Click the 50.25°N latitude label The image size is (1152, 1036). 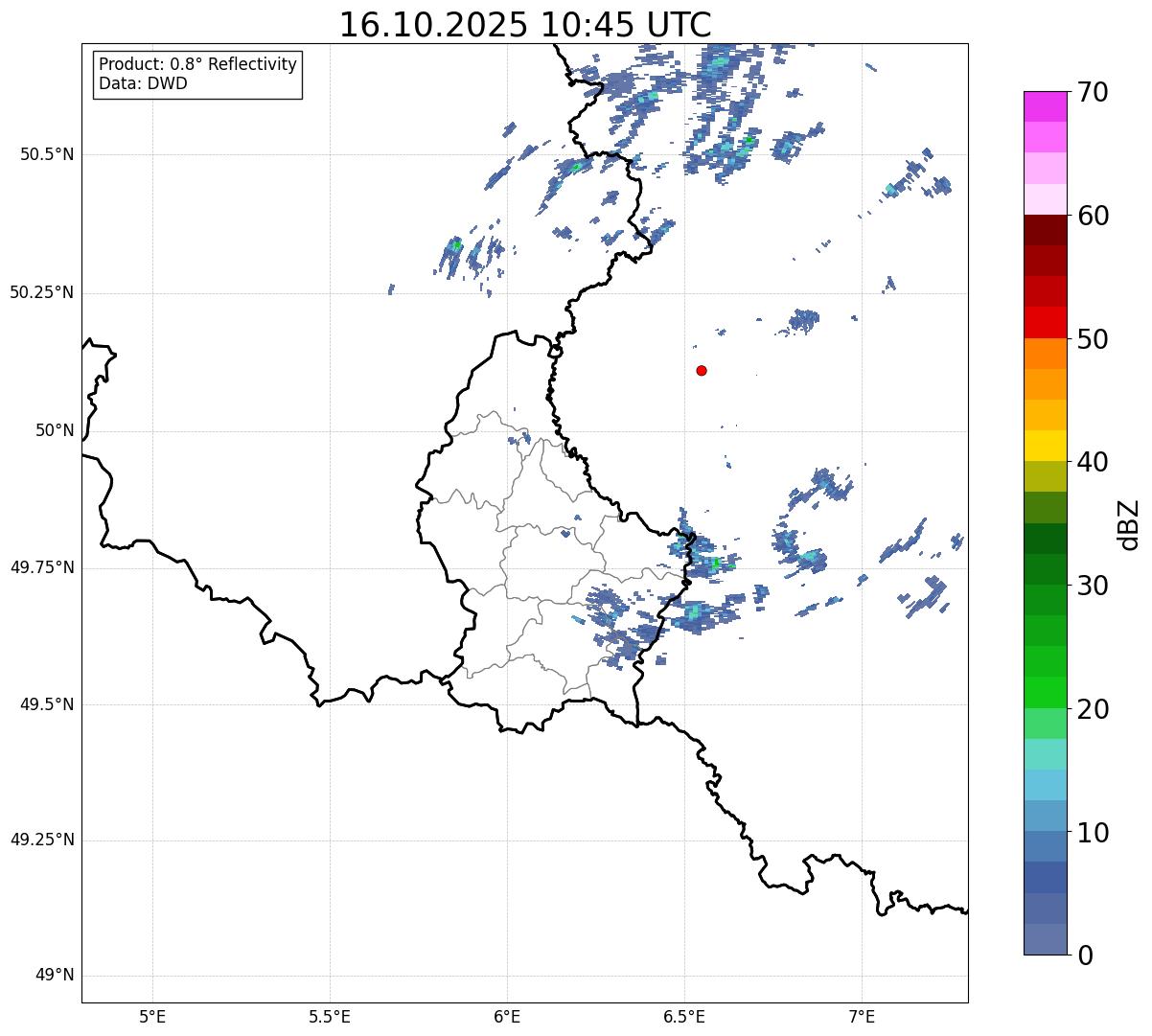[42, 292]
